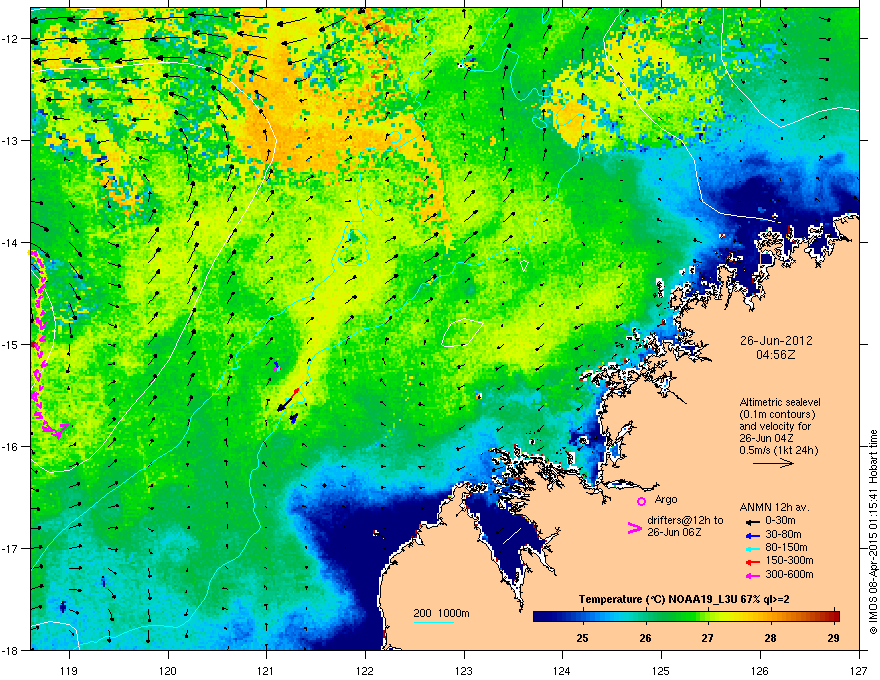Click the latitude axis label -15
Image resolution: width=880 pixels, height=680 pixels.
pyautogui.click(x=11, y=344)
